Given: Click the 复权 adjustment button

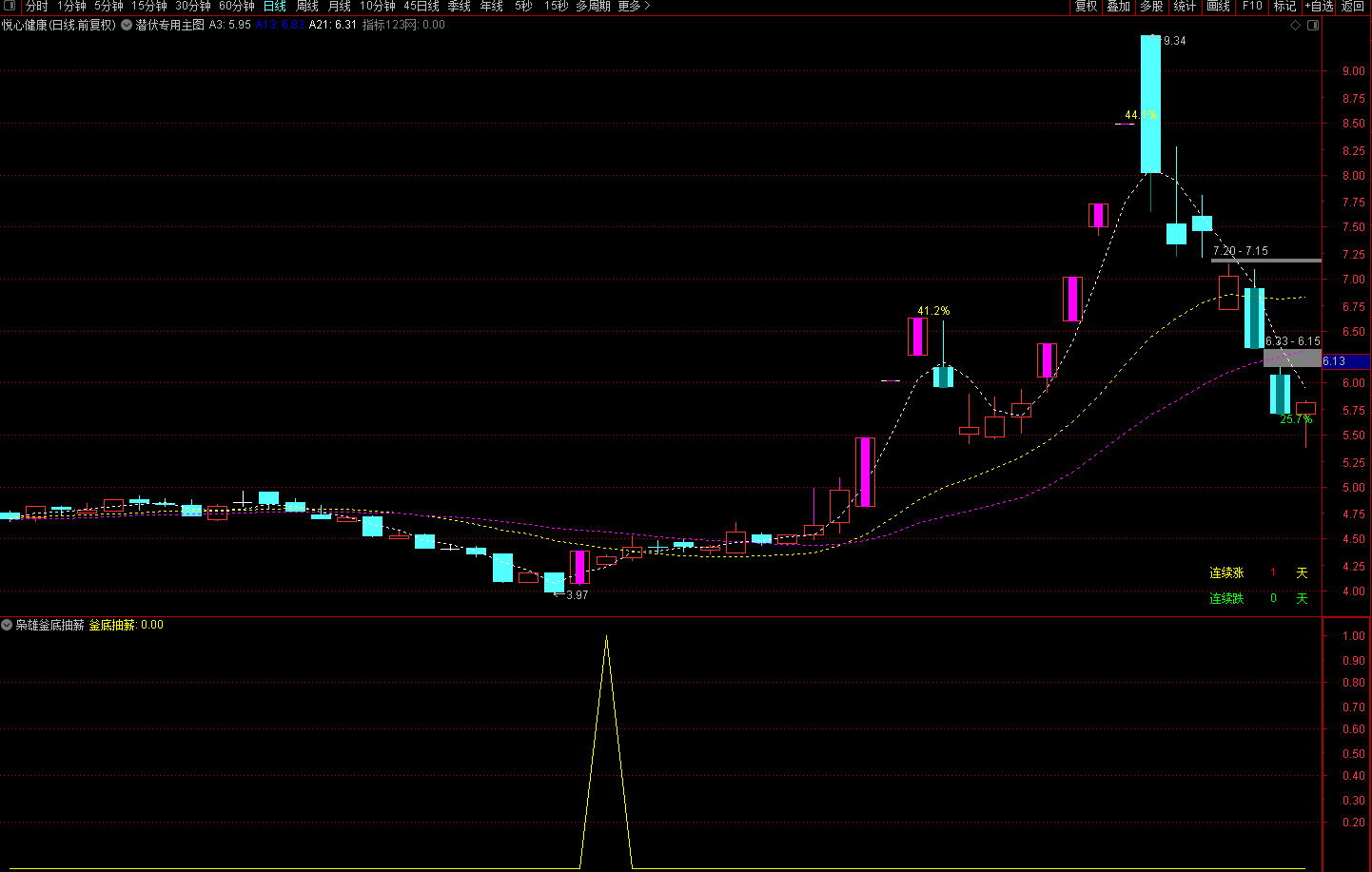Looking at the screenshot, I should click(1086, 7).
